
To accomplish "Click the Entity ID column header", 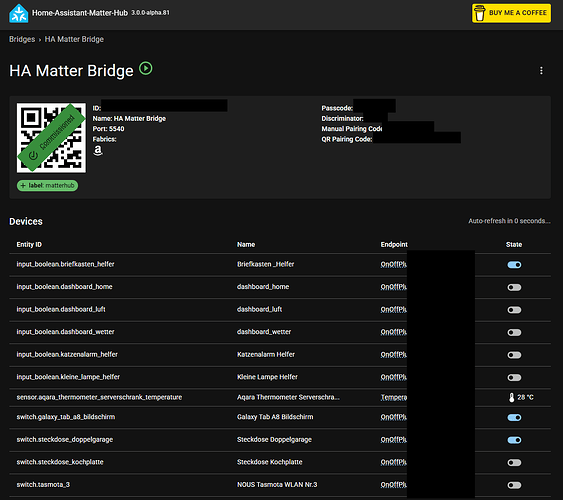I will click(29, 244).
